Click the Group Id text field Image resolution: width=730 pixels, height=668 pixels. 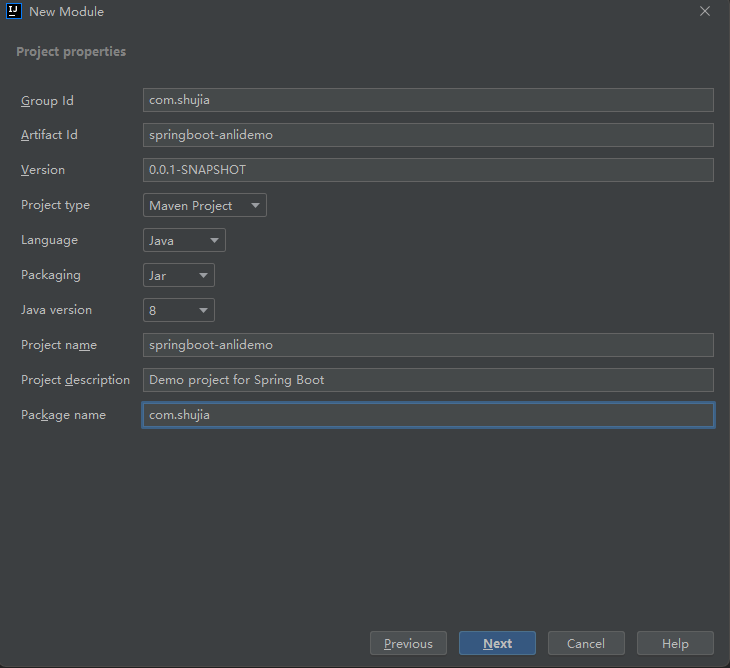pos(428,100)
